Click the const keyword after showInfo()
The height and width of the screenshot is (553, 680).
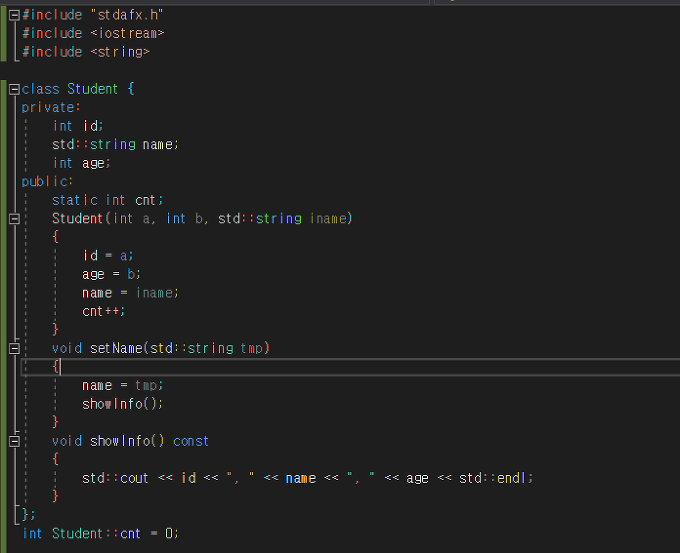191,441
